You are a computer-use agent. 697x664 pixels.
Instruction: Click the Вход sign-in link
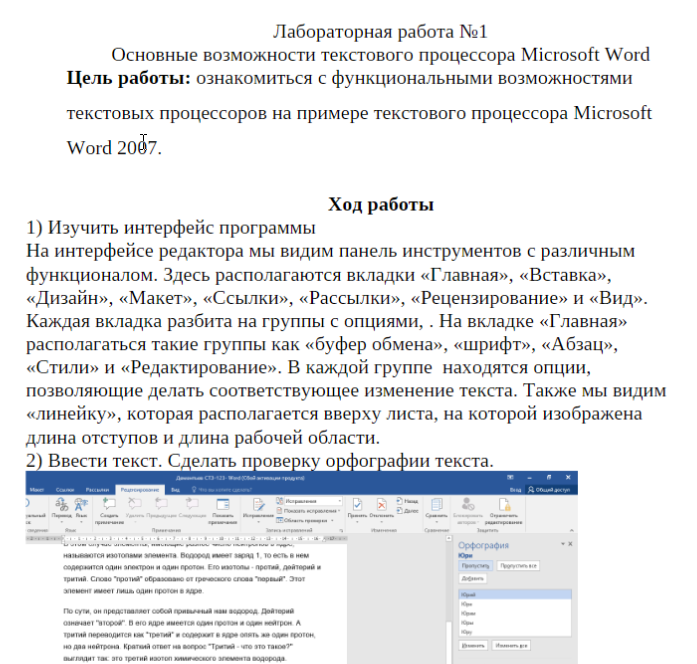coord(515,489)
